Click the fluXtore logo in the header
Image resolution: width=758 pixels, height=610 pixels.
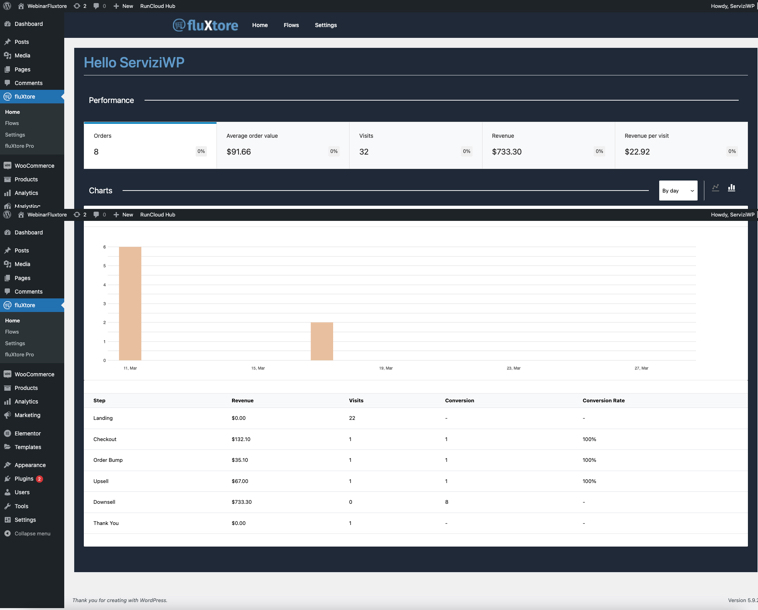[206, 25]
